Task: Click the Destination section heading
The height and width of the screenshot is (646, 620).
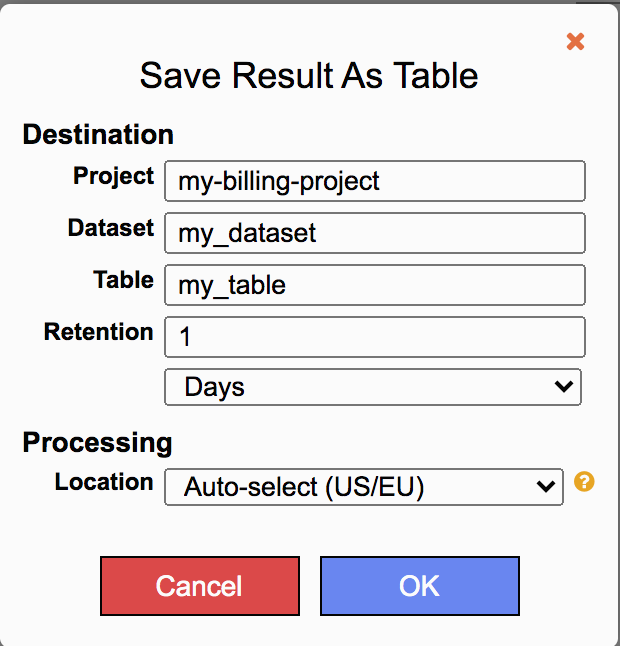Action: click(98, 134)
